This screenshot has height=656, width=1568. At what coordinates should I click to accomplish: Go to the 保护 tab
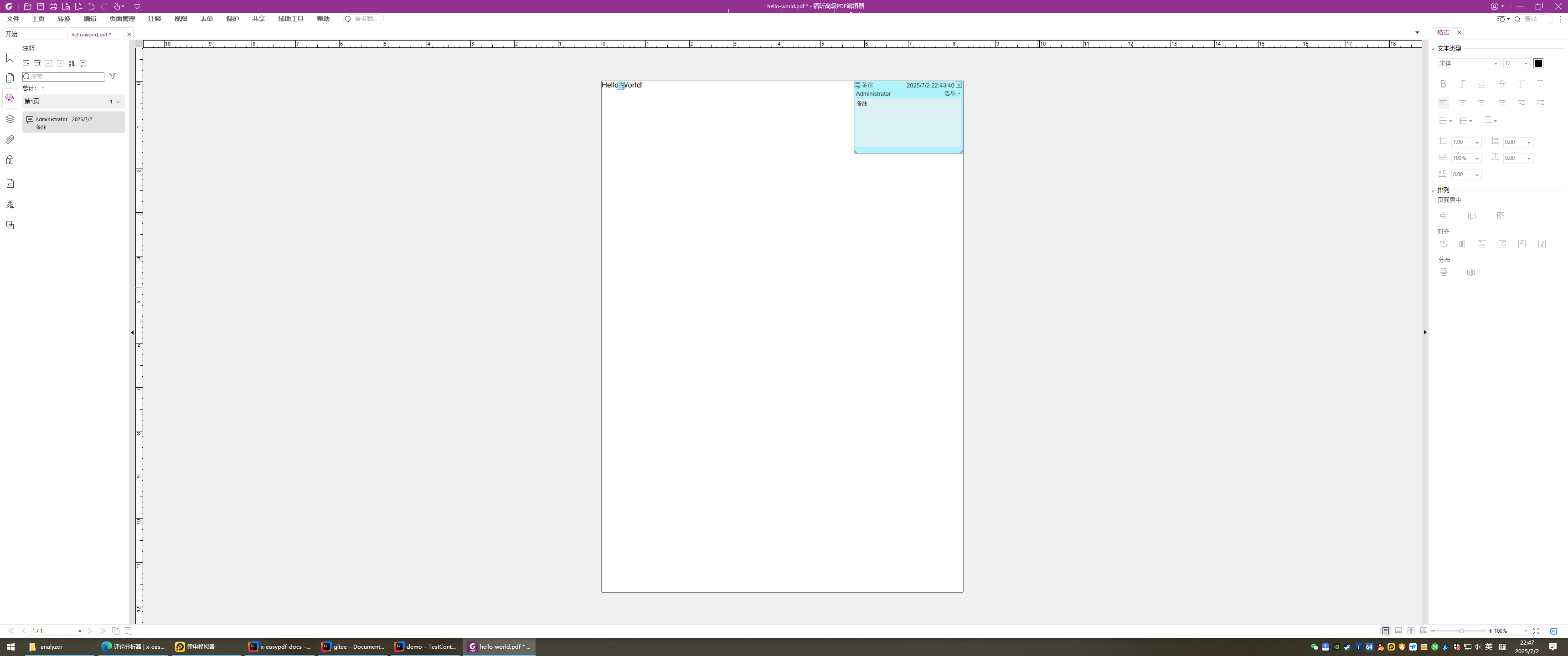(x=232, y=19)
